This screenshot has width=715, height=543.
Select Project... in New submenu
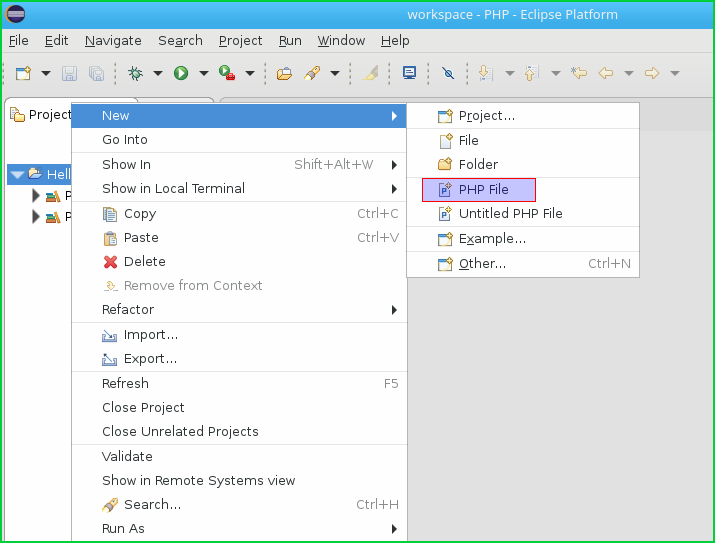[x=523, y=116]
